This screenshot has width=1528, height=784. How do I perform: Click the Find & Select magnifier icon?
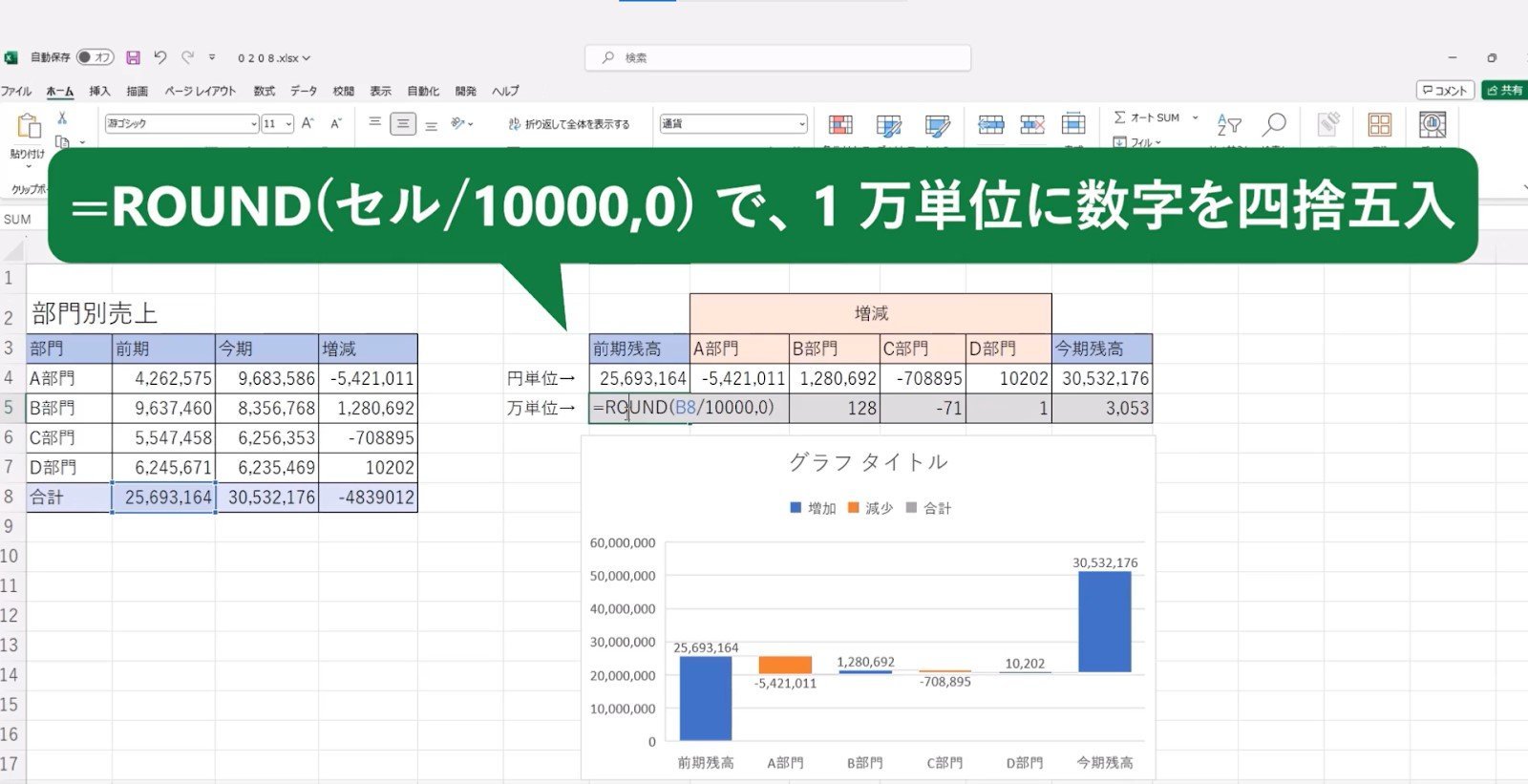point(1274,124)
